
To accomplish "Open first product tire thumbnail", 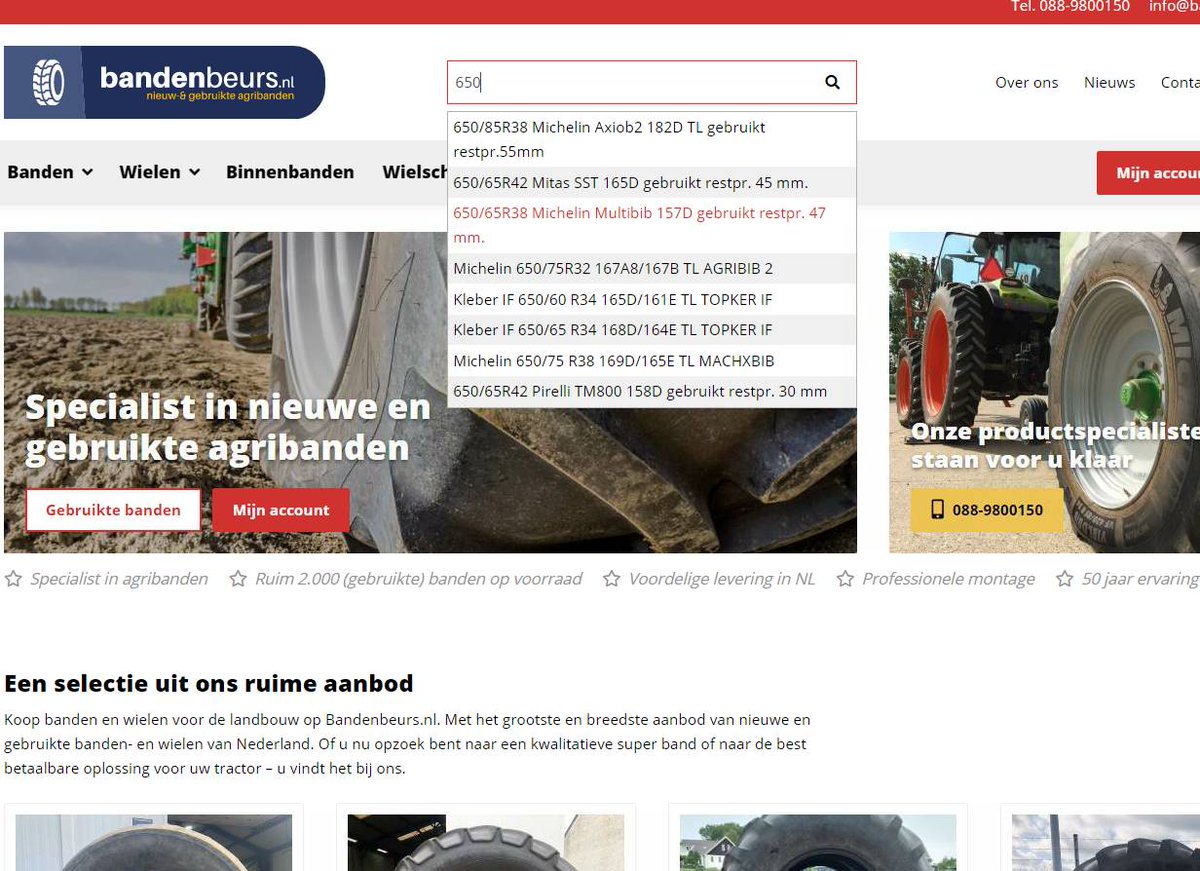I will click(x=154, y=842).
